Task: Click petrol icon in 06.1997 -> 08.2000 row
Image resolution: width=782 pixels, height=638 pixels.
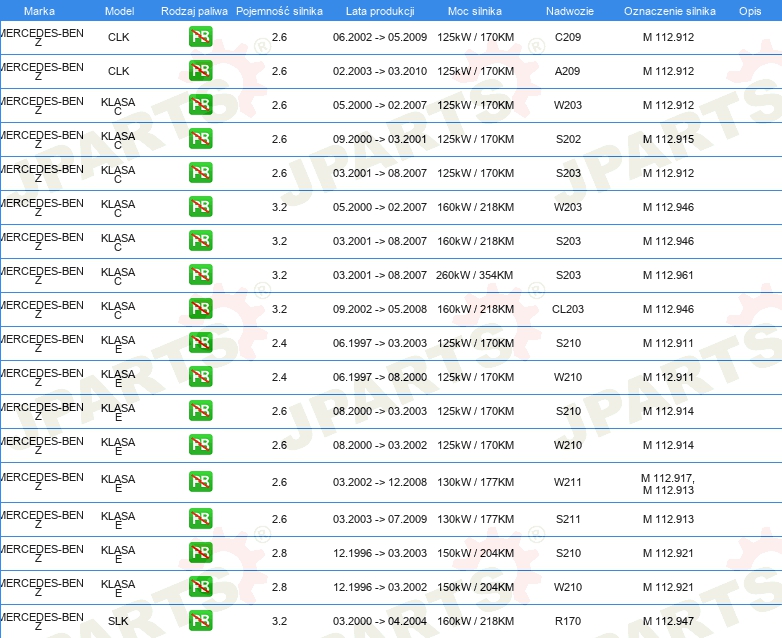Action: (200, 377)
